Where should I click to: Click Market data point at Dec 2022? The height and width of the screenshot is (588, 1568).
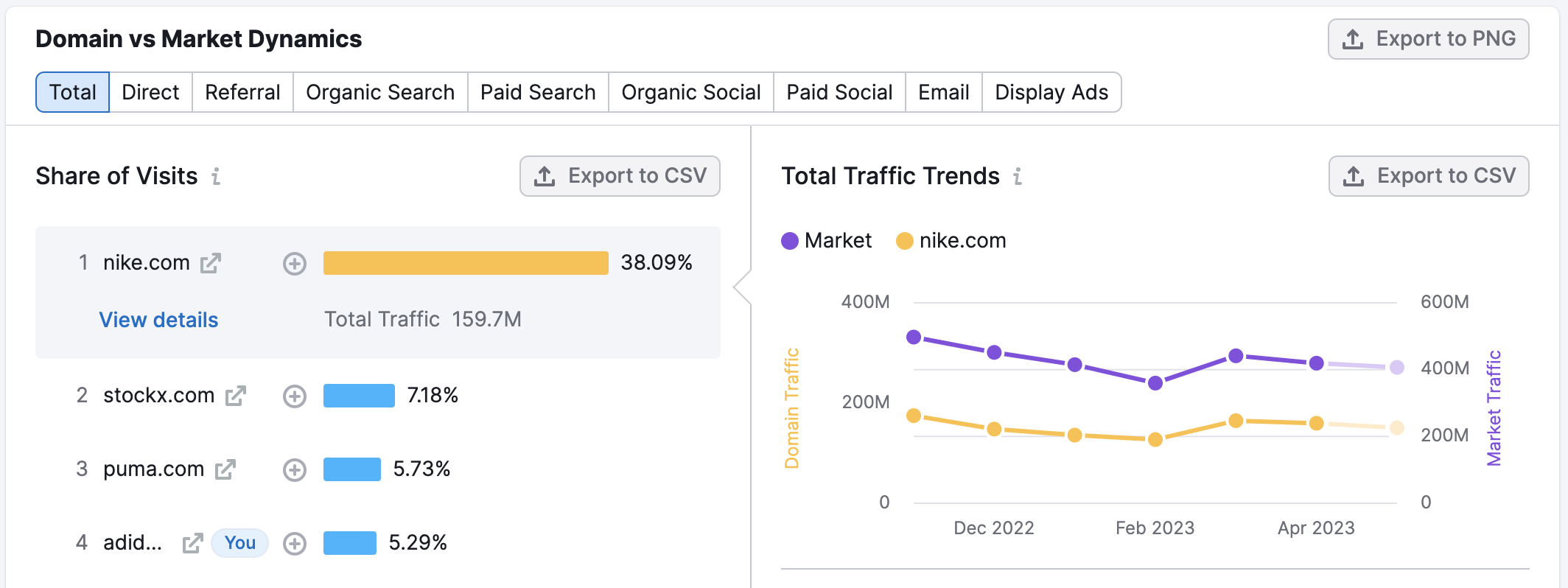click(994, 352)
